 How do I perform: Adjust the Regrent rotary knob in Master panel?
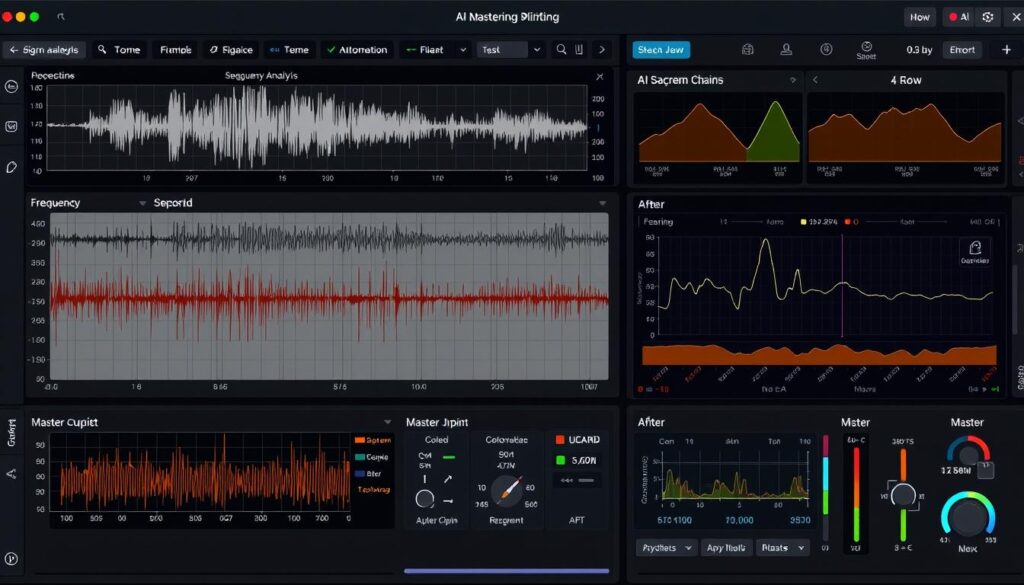[x=507, y=490]
